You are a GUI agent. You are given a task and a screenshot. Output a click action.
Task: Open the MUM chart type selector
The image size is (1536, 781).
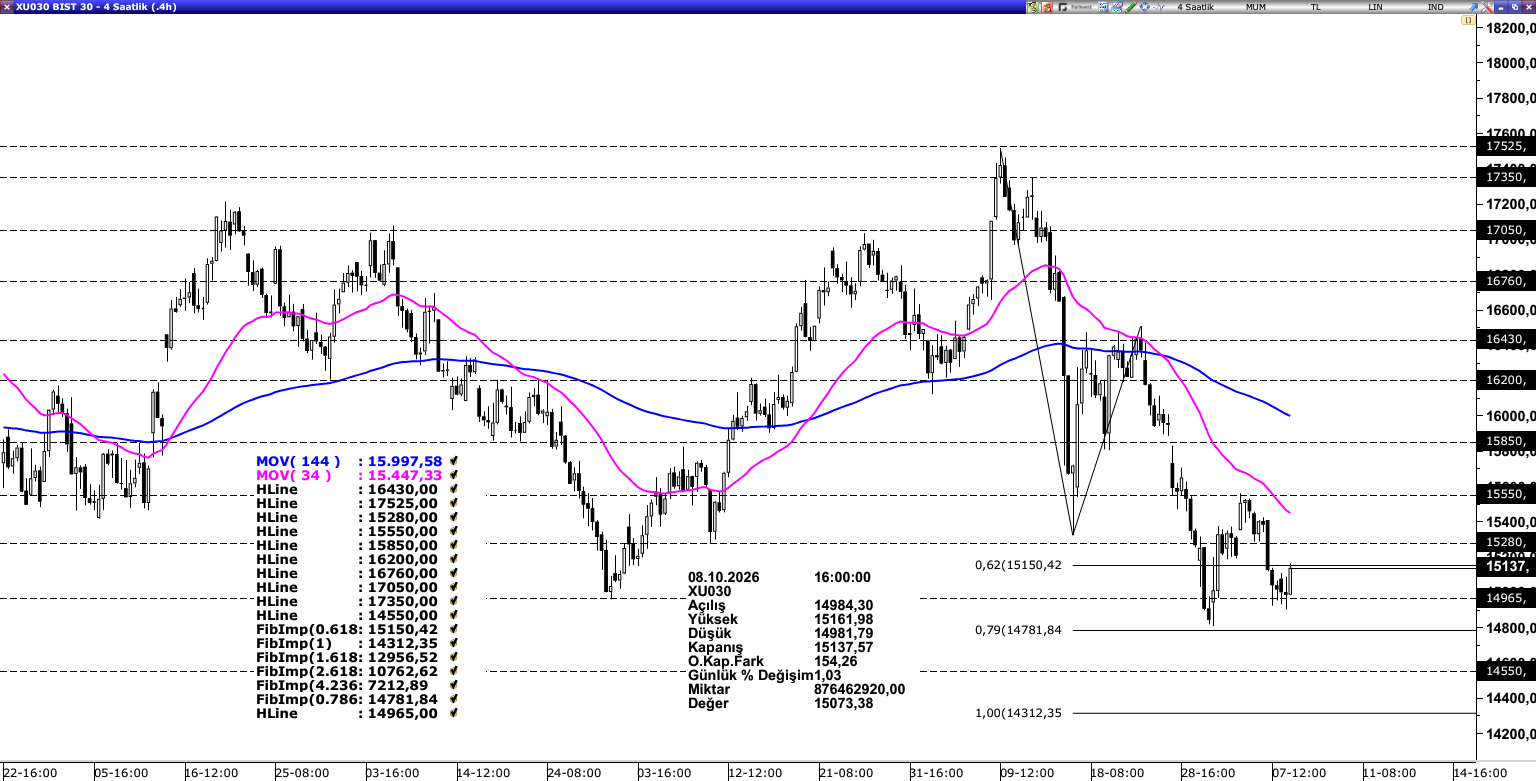click(x=1256, y=7)
